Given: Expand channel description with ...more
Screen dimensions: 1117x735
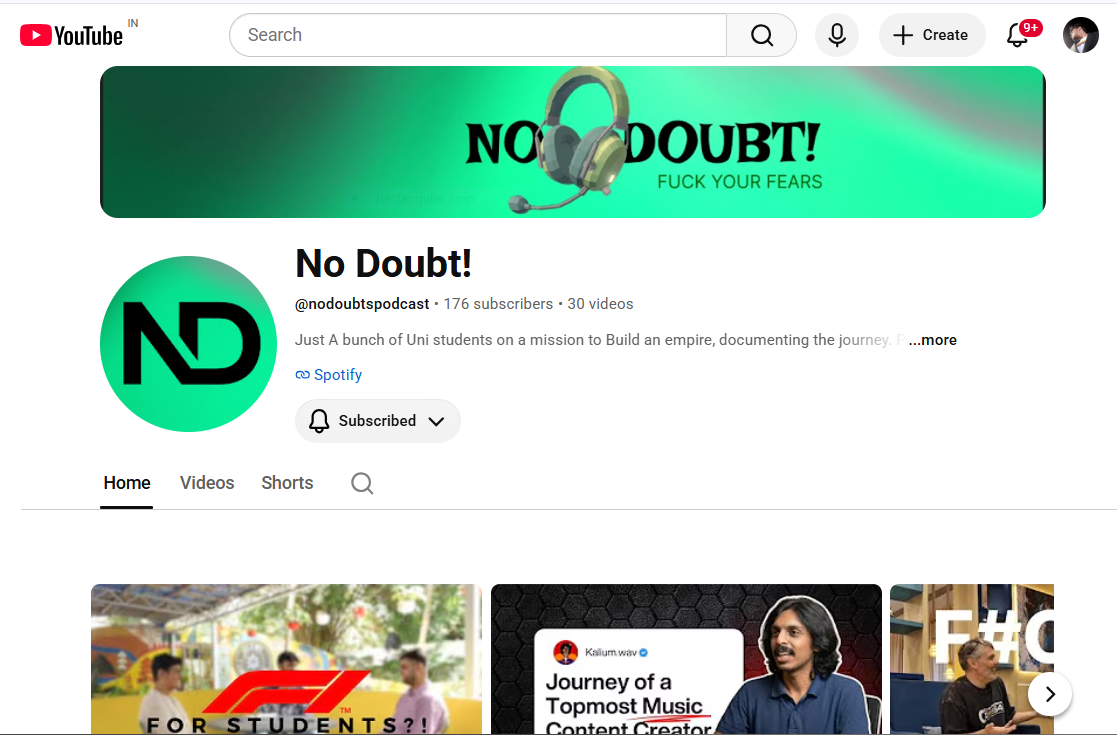Looking at the screenshot, I should (x=932, y=340).
